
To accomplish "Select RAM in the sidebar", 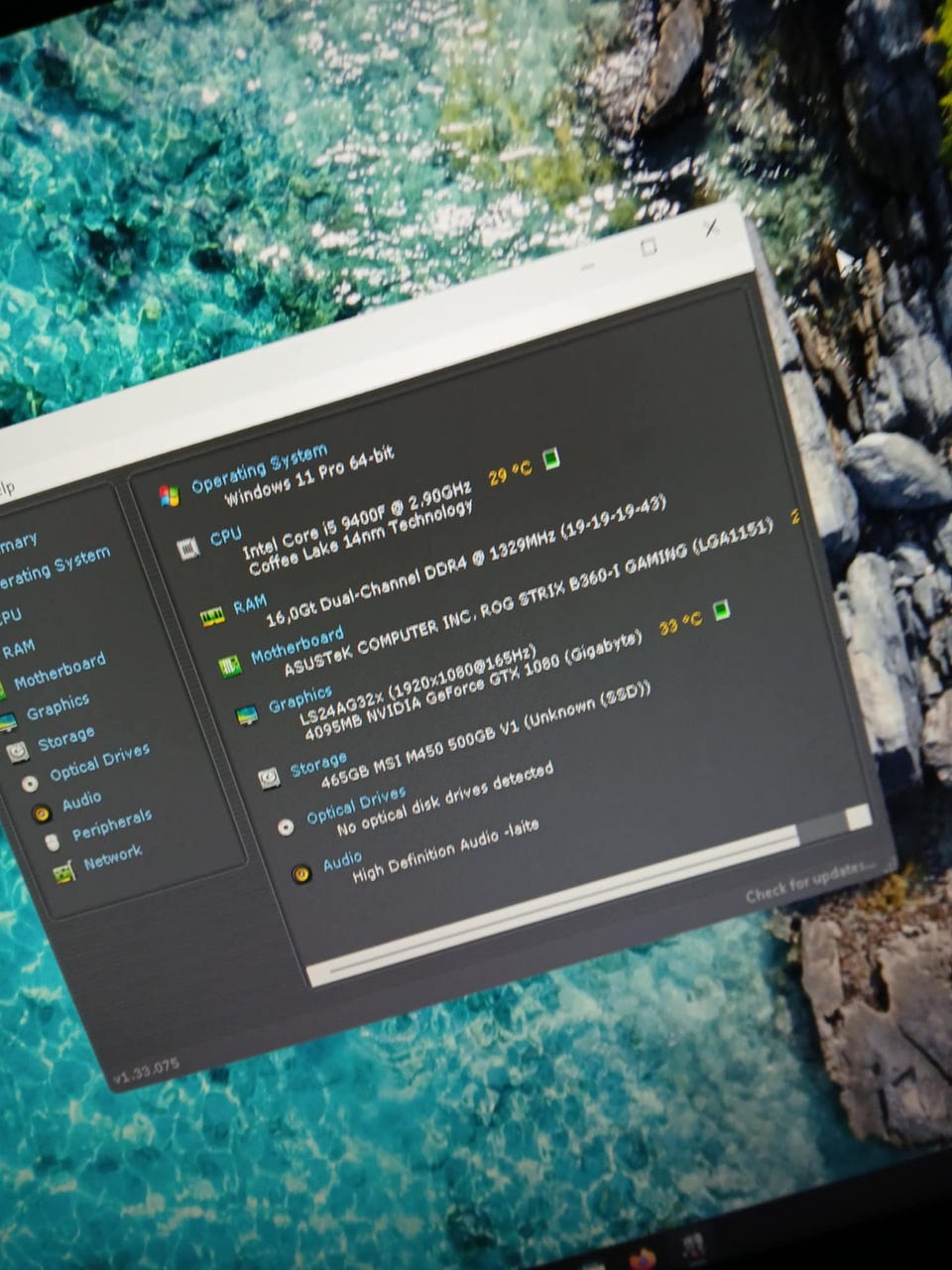I will tap(19, 650).
